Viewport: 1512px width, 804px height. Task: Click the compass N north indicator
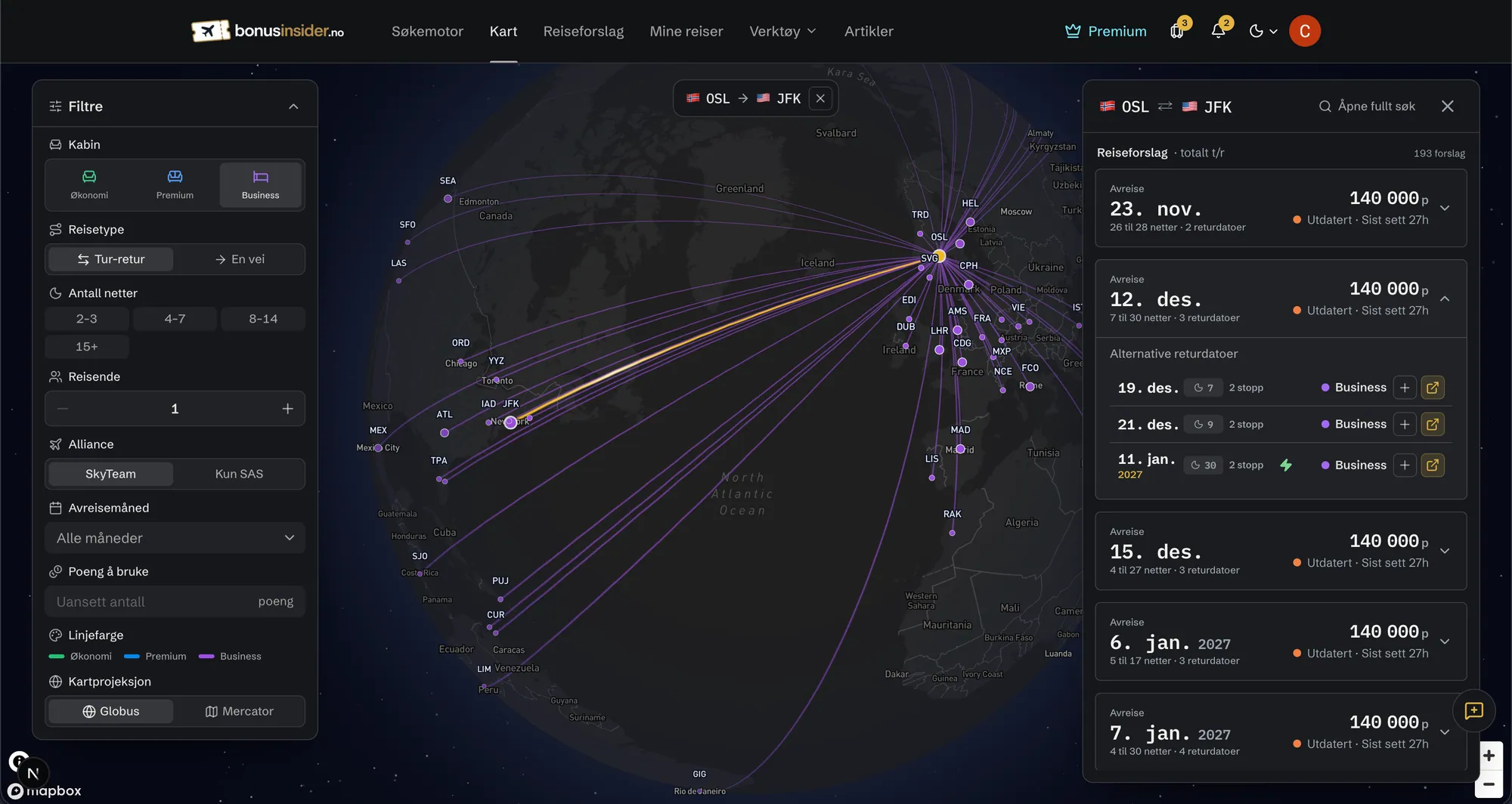[33, 773]
